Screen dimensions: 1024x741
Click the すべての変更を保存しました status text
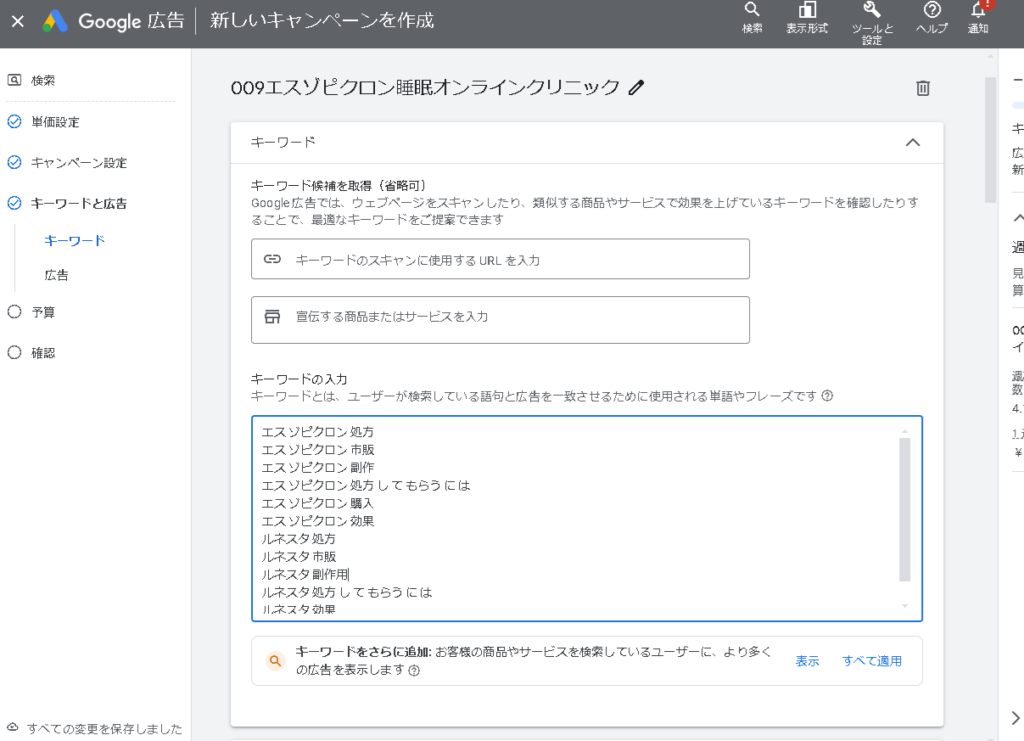click(x=104, y=729)
